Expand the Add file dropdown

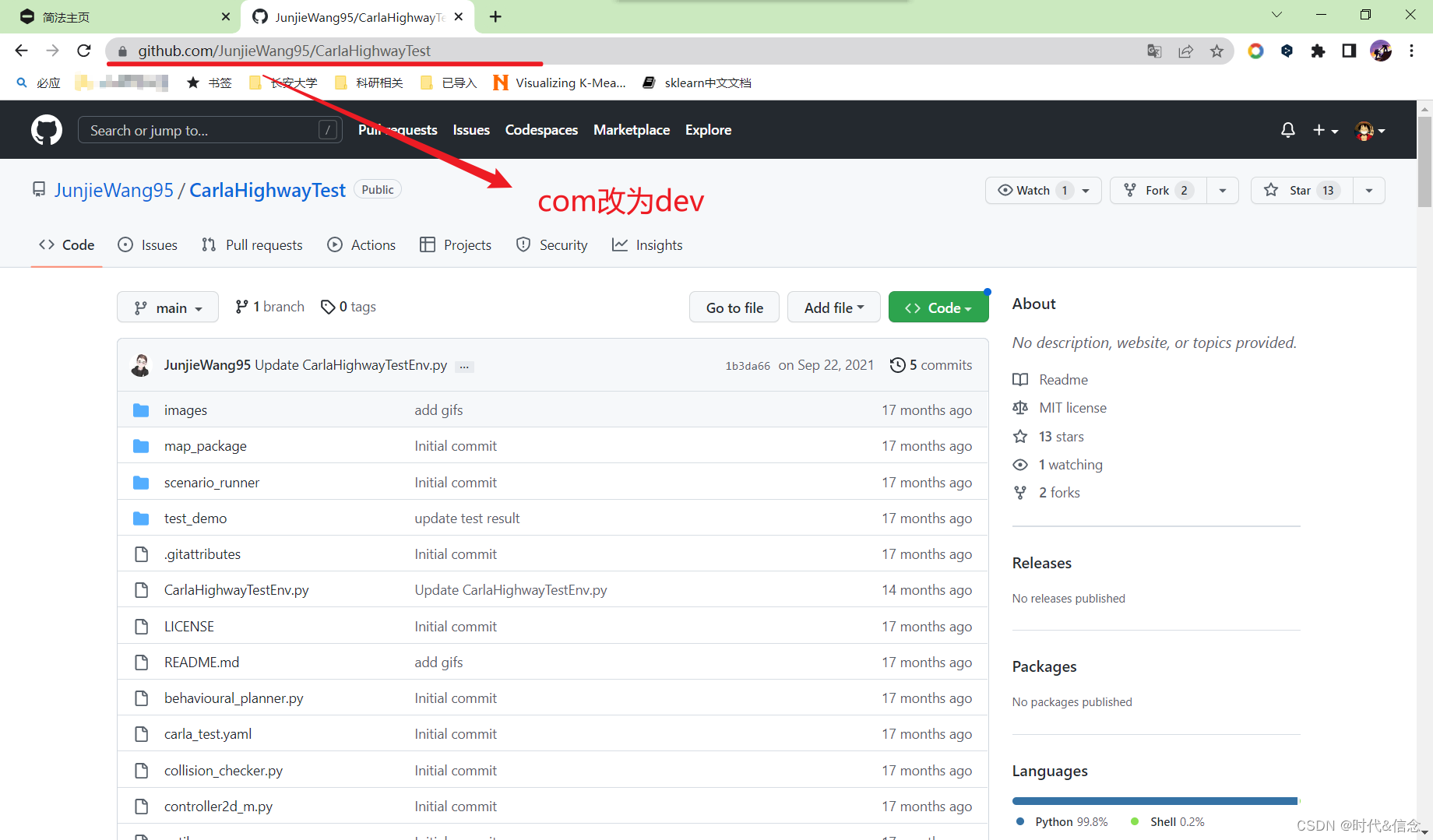click(834, 308)
